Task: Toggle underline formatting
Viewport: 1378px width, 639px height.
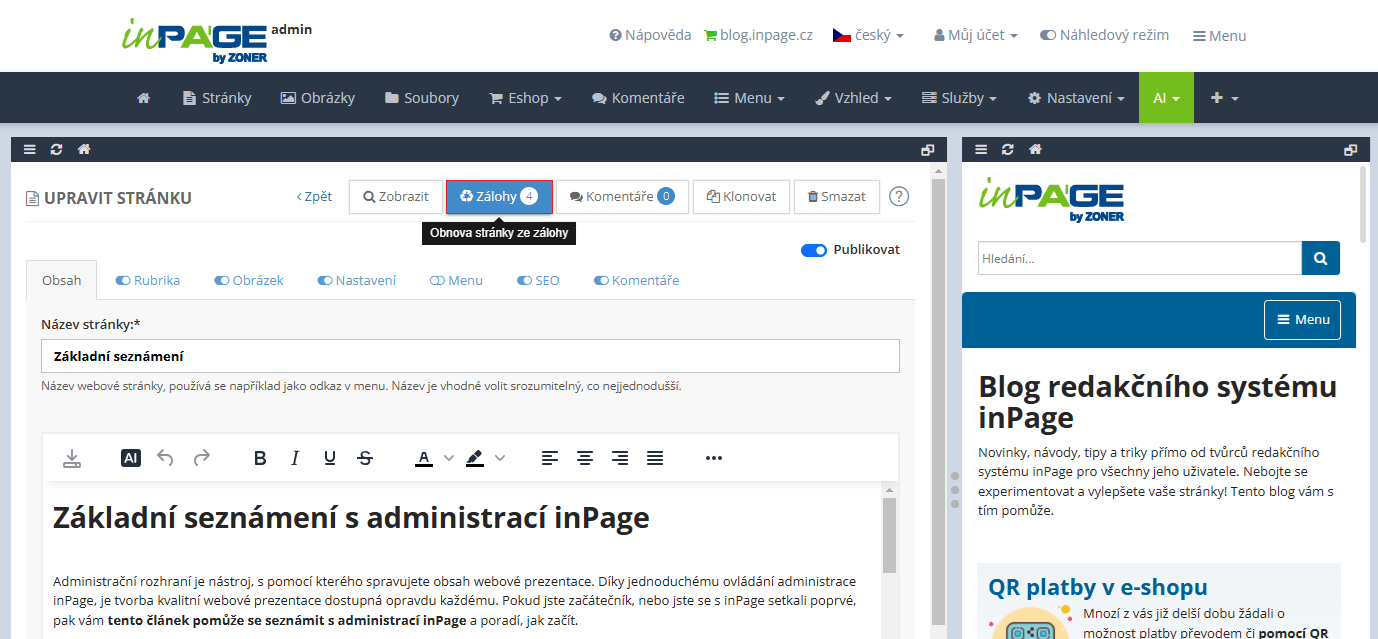Action: coord(330,458)
